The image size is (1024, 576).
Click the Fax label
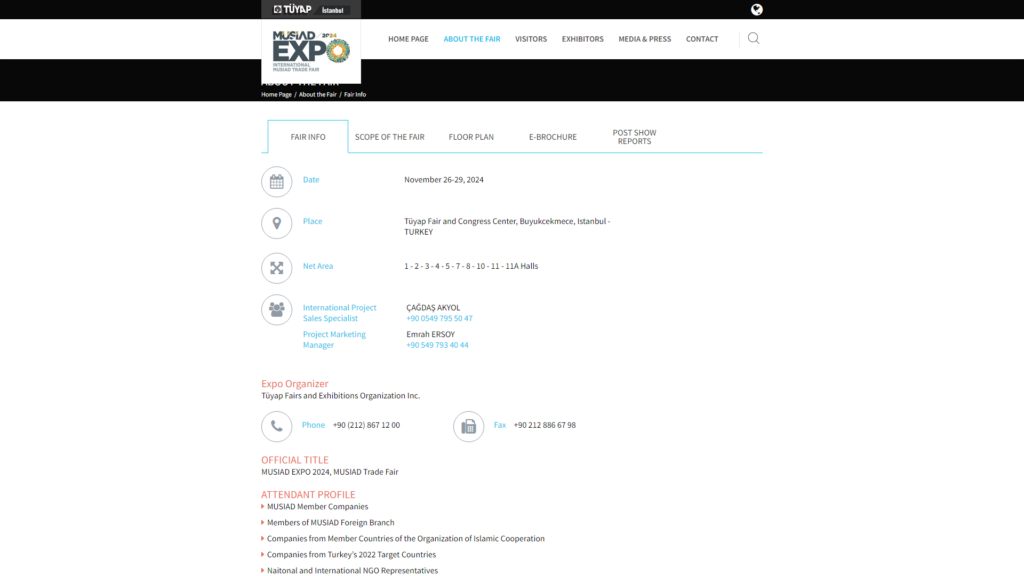[x=500, y=425]
